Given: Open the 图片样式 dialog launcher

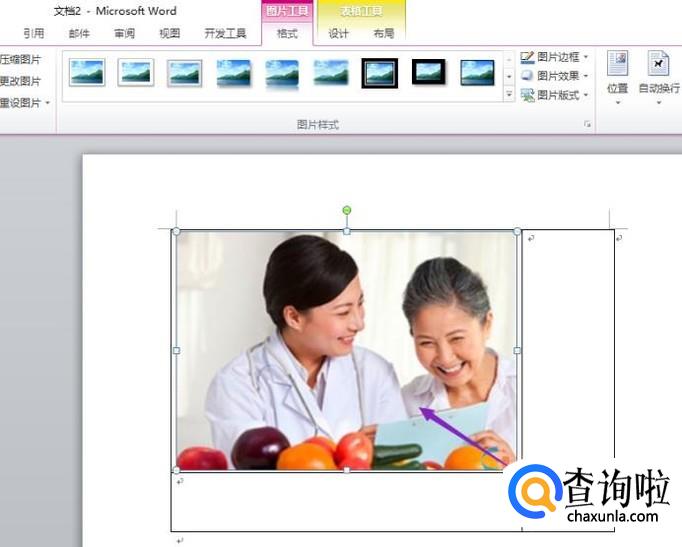Looking at the screenshot, I should [x=587, y=124].
